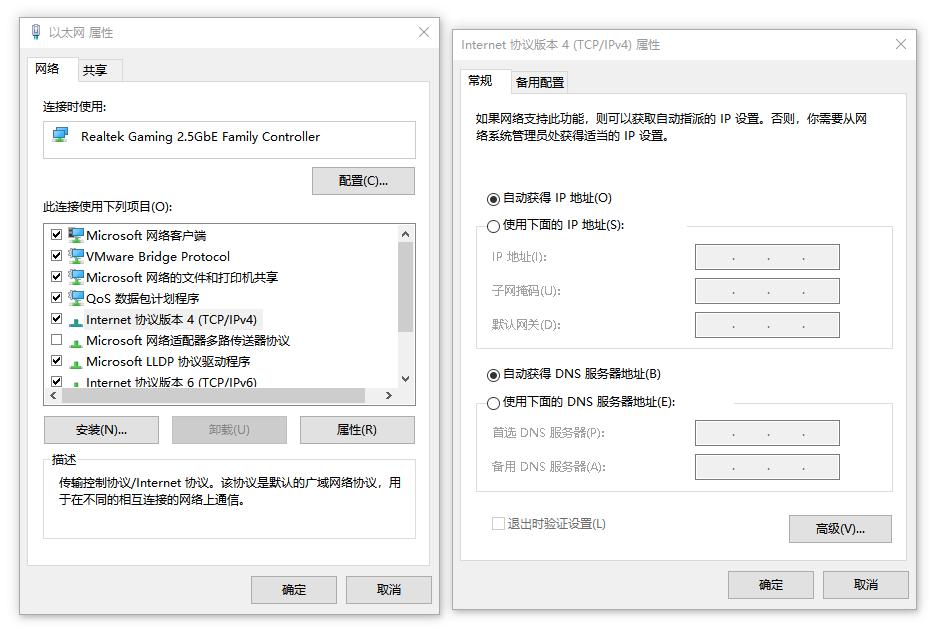This screenshot has width=942, height=636.
Task: Click the VMware Bridge Protocol icon
Action: pyautogui.click(x=74, y=257)
